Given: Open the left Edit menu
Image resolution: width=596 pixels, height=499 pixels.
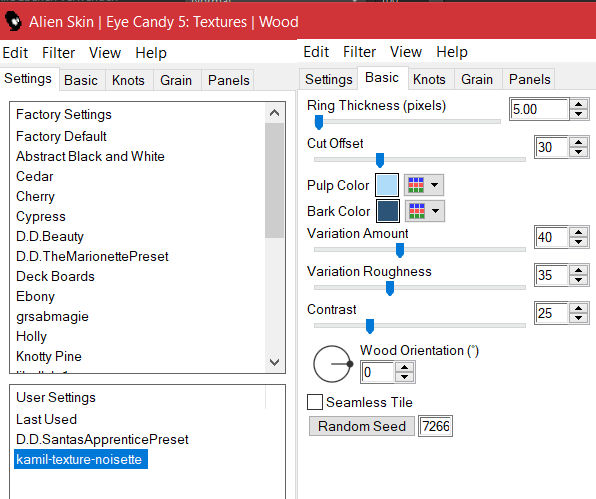Looking at the screenshot, I should click(x=15, y=52).
